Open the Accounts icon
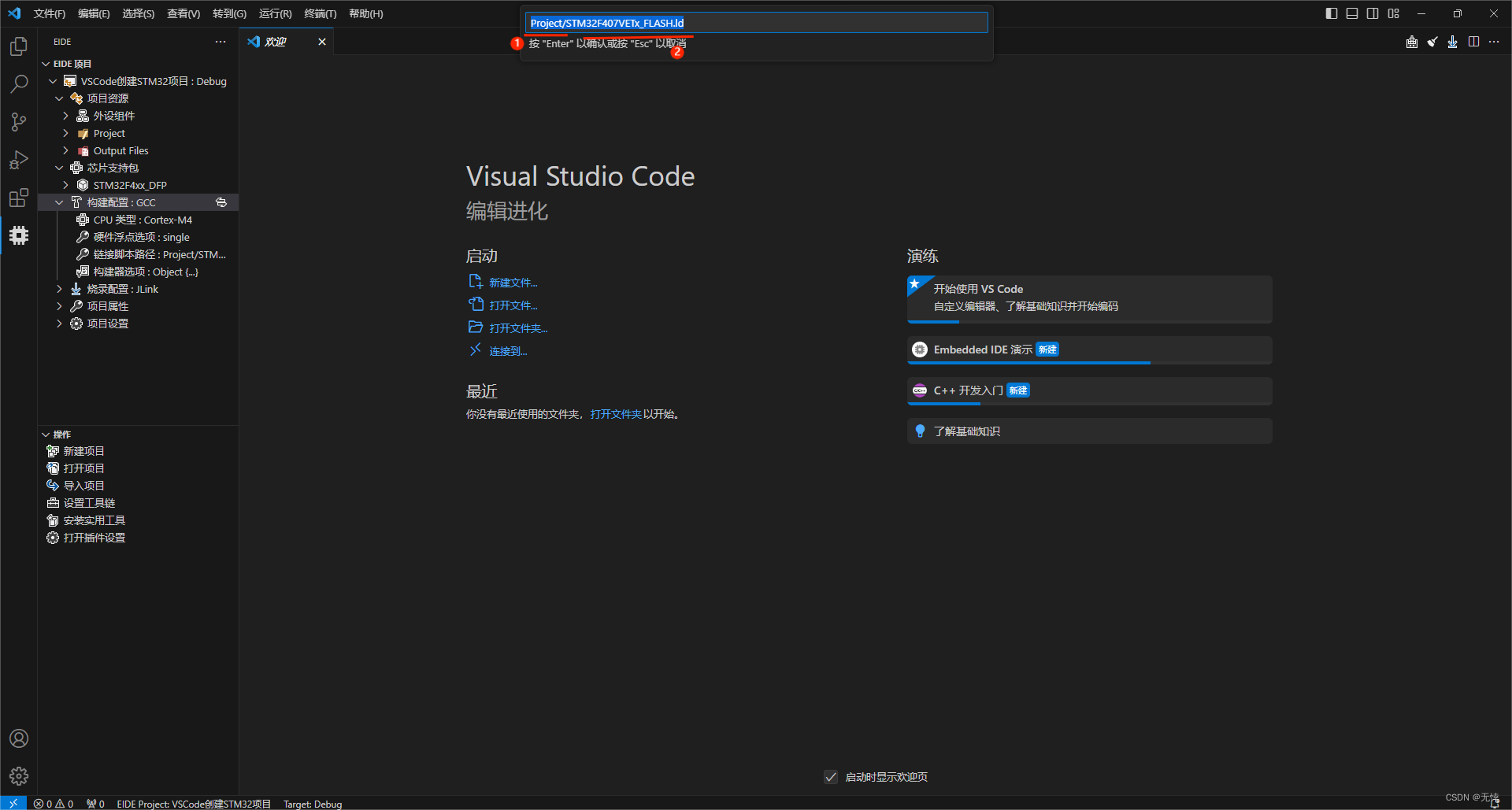This screenshot has width=1512, height=810. (19, 738)
